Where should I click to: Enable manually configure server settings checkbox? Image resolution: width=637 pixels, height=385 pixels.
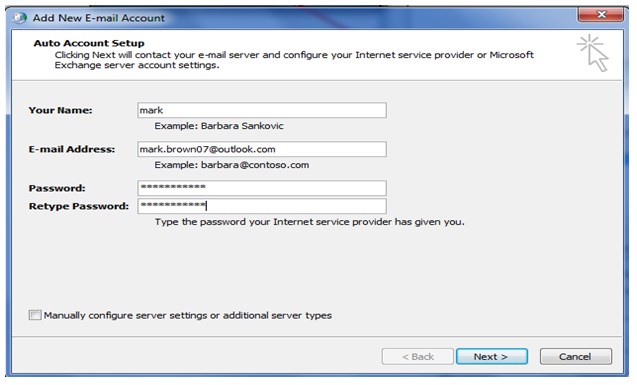[35, 315]
